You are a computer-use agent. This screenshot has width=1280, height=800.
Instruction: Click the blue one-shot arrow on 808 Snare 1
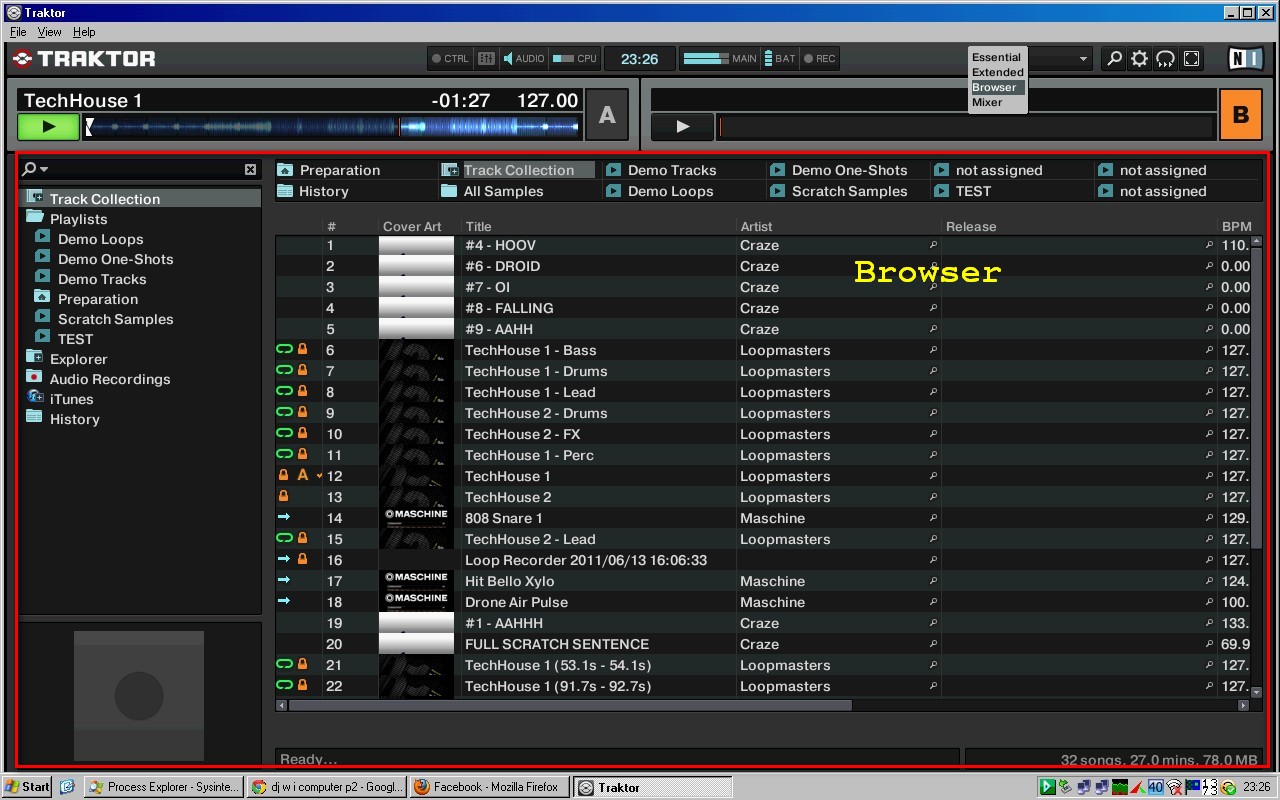284,518
